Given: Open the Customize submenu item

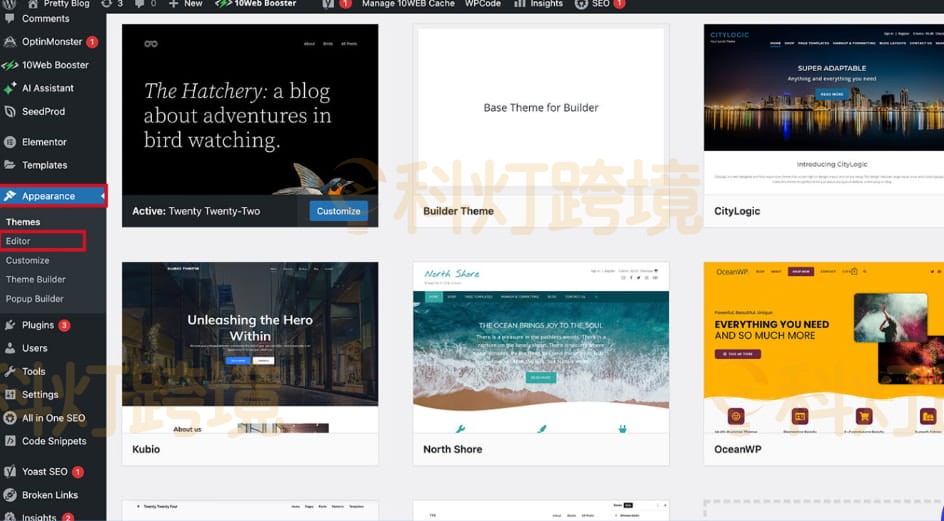Looking at the screenshot, I should (x=28, y=260).
